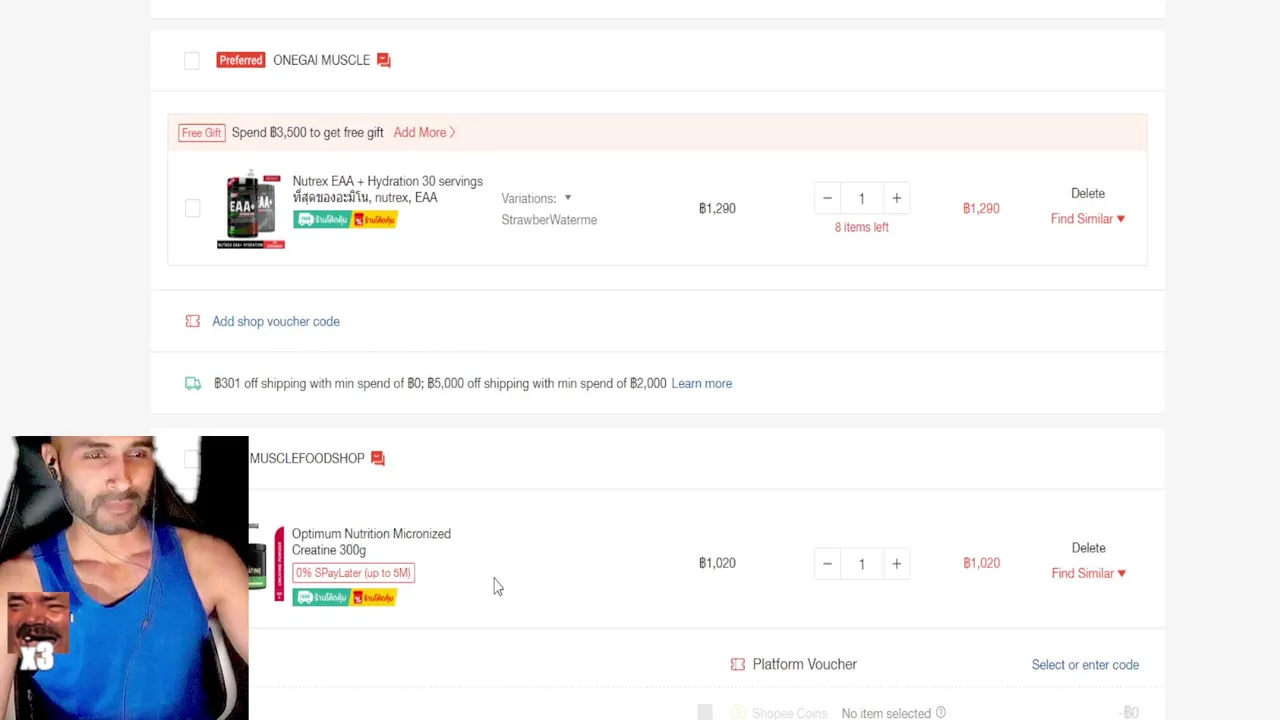Expand Find Similar for Creatine item
This screenshot has height=720, width=1280.
pyautogui.click(x=1088, y=573)
